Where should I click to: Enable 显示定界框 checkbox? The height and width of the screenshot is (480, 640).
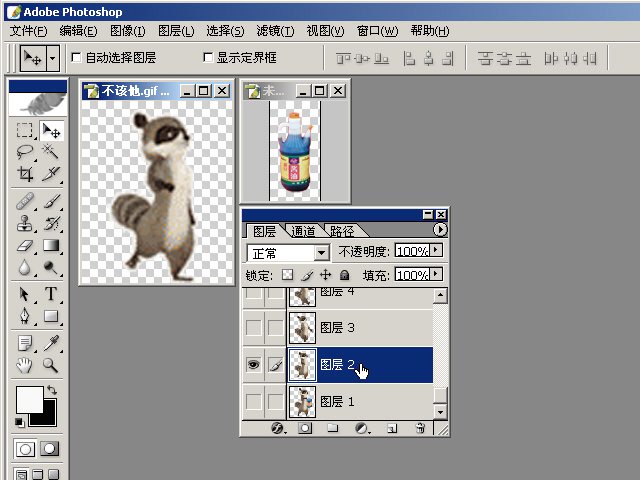[208, 58]
